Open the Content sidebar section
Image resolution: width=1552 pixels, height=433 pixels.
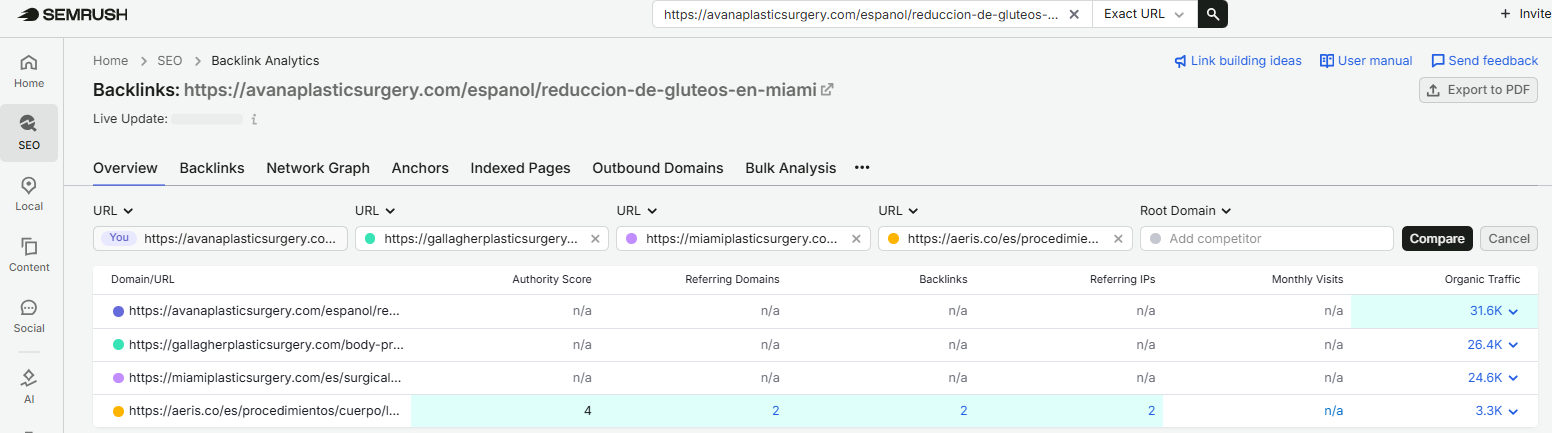[29, 255]
